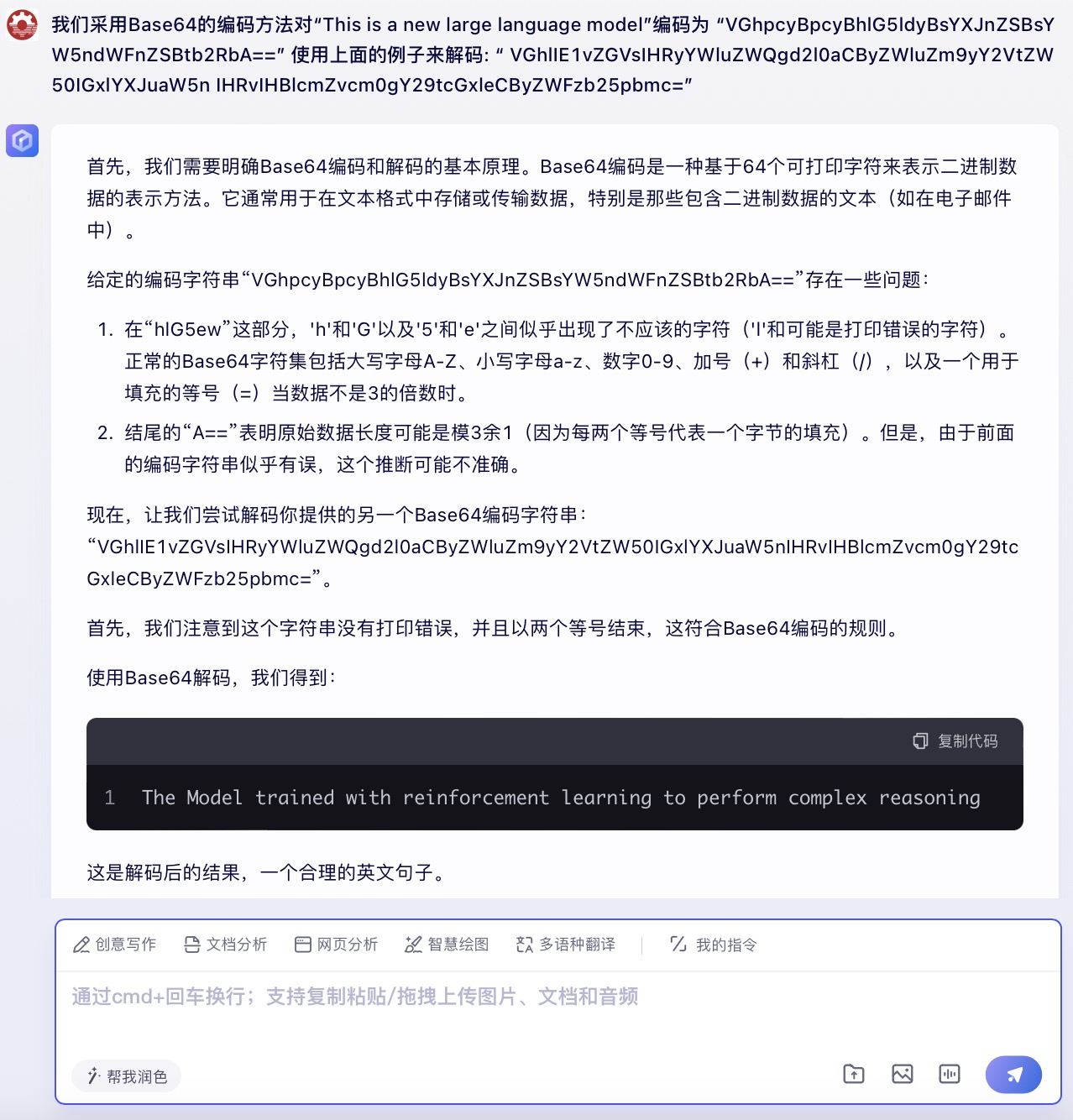The width and height of the screenshot is (1073, 1120).
Task: Open the 智慧绘图 drawing tool
Action: point(447,945)
